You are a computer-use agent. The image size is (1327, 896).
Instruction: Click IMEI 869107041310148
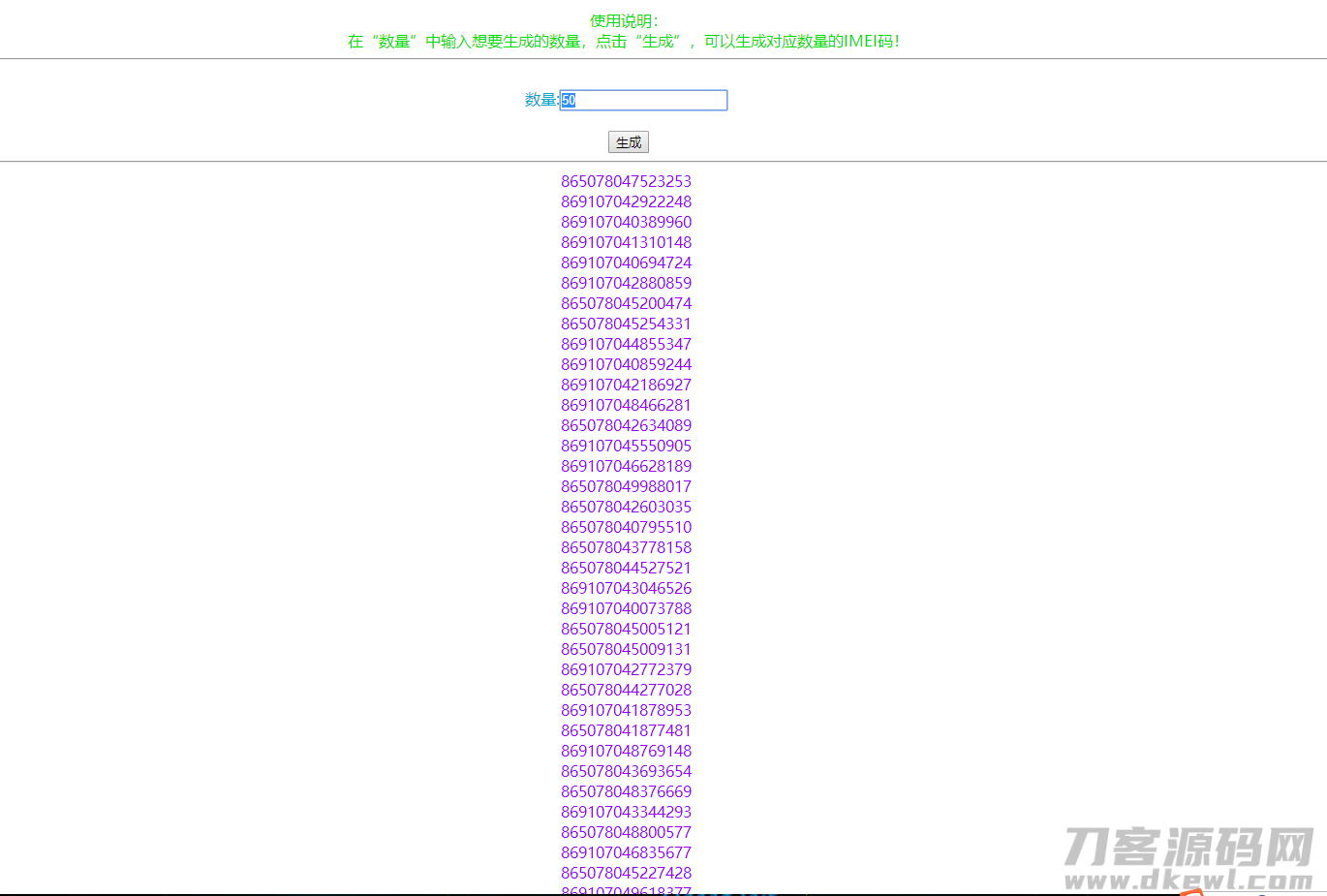[x=626, y=242]
